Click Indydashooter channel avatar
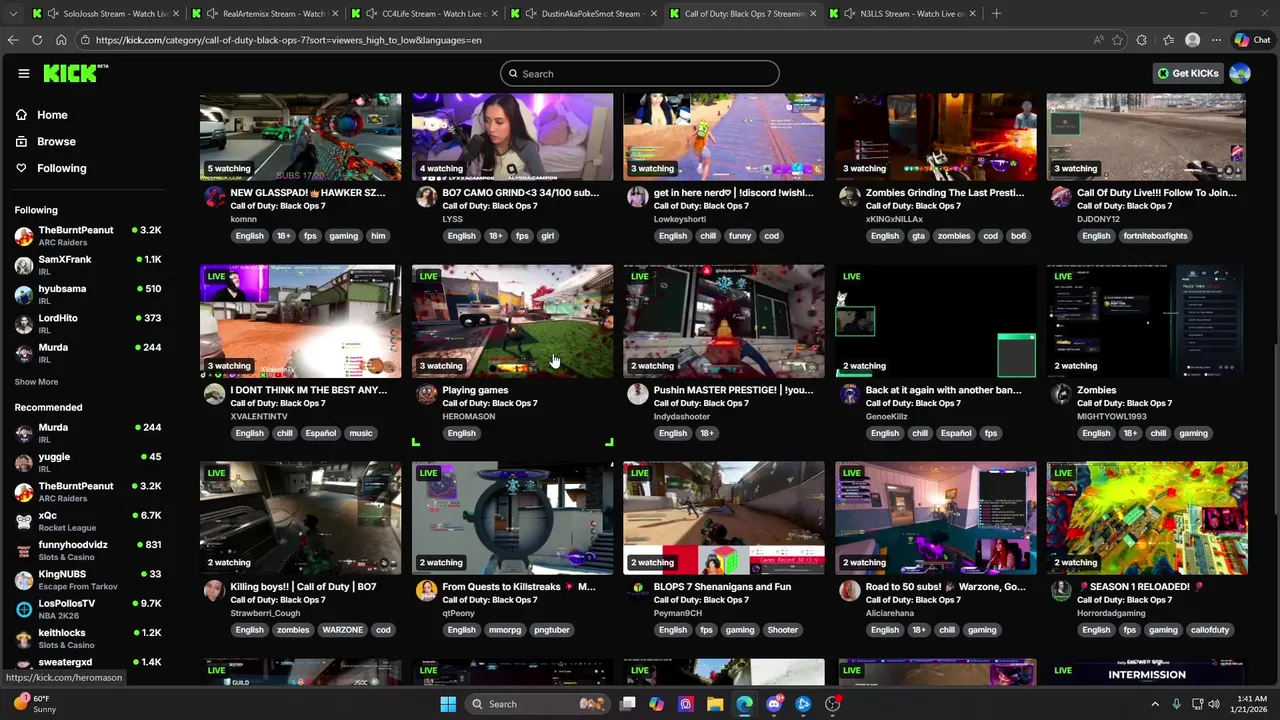The height and width of the screenshot is (720, 1280). (638, 394)
